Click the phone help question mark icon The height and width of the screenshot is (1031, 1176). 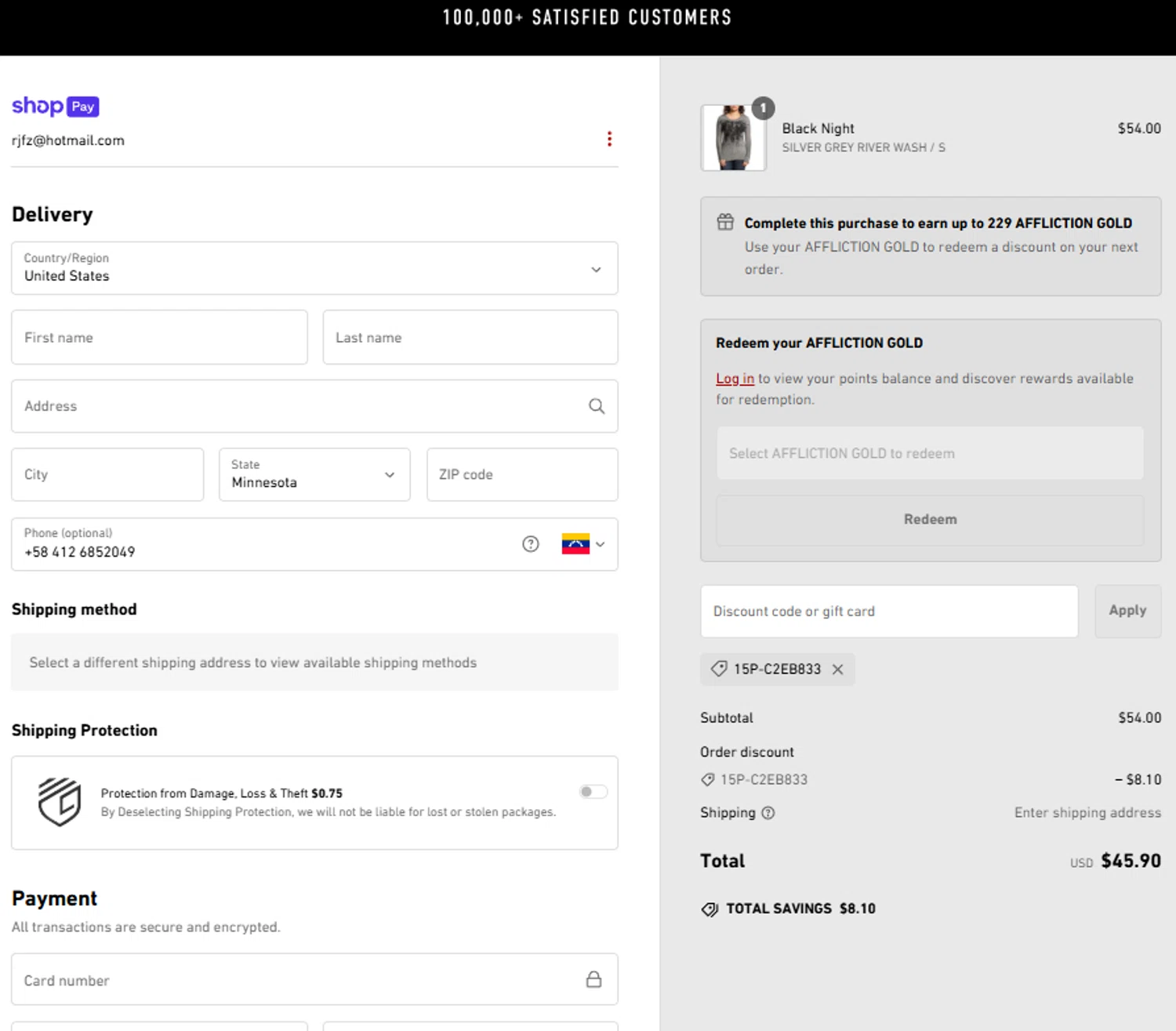click(531, 544)
